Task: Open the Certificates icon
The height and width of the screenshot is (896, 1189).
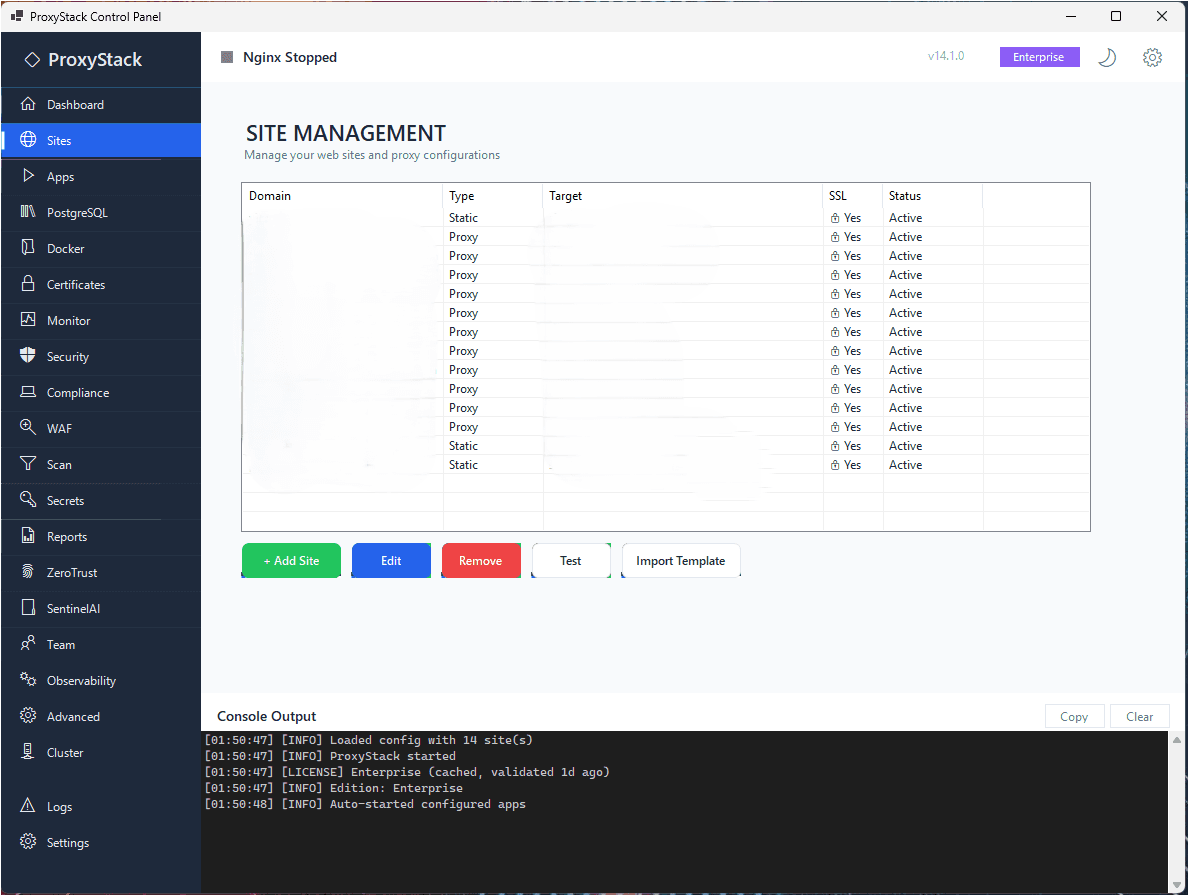Action: [27, 284]
